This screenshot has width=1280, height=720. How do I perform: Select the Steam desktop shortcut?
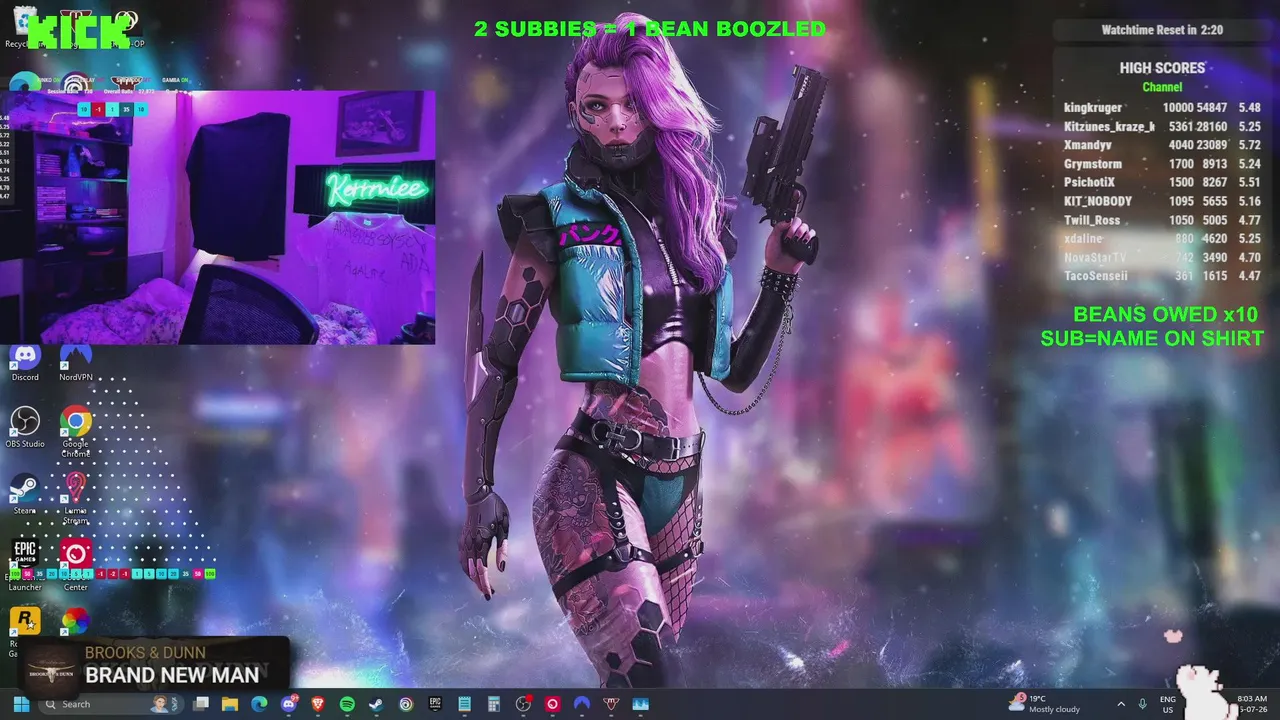(x=24, y=495)
